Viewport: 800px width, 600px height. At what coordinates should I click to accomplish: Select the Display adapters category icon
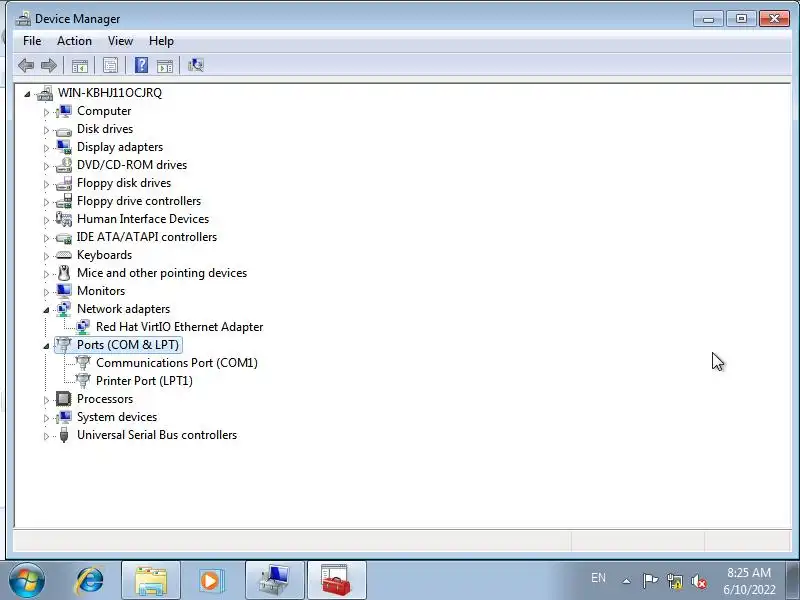click(x=64, y=147)
